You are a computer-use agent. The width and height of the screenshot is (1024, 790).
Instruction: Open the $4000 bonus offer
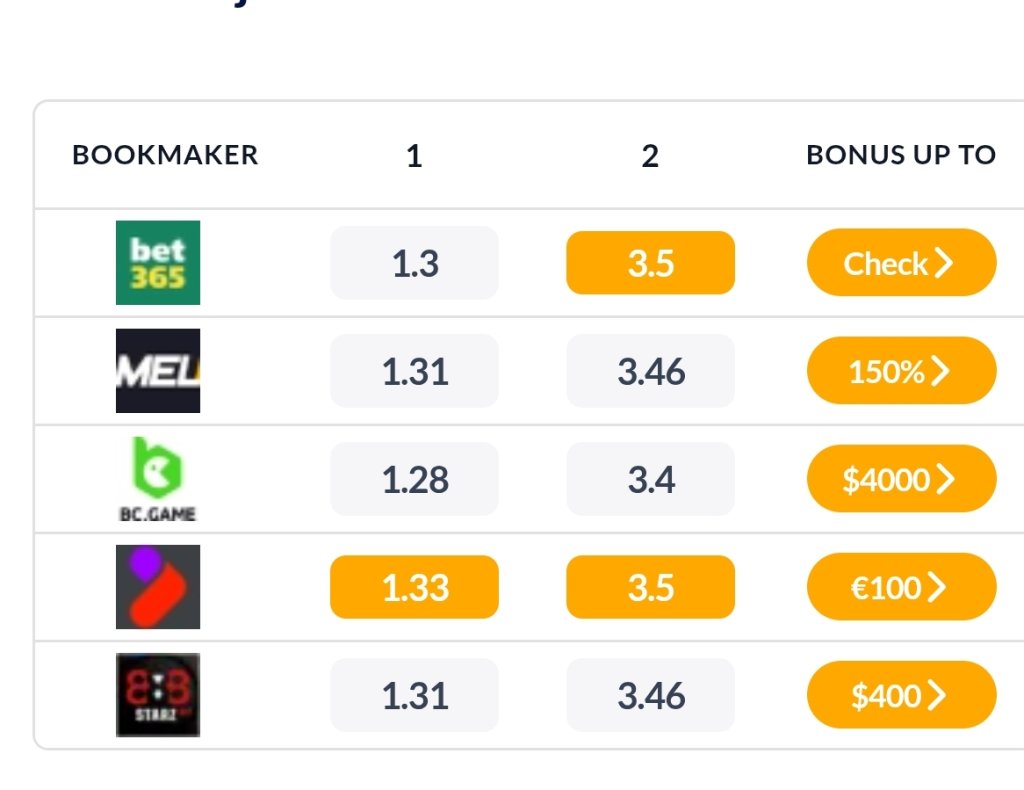click(x=901, y=479)
